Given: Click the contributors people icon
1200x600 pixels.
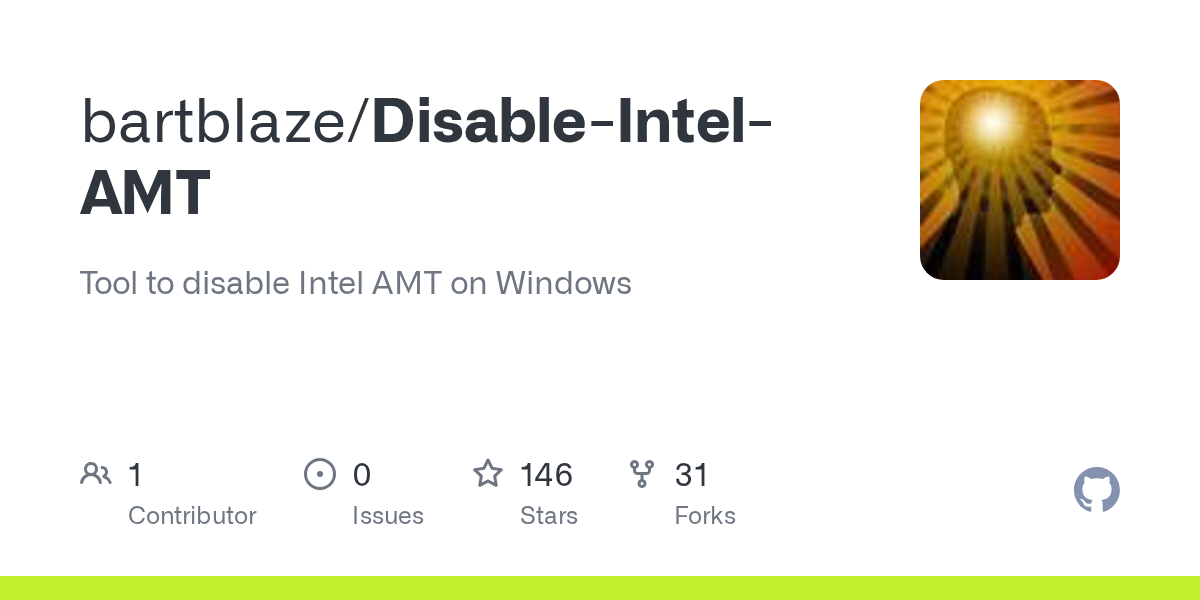Looking at the screenshot, I should pos(96,474).
